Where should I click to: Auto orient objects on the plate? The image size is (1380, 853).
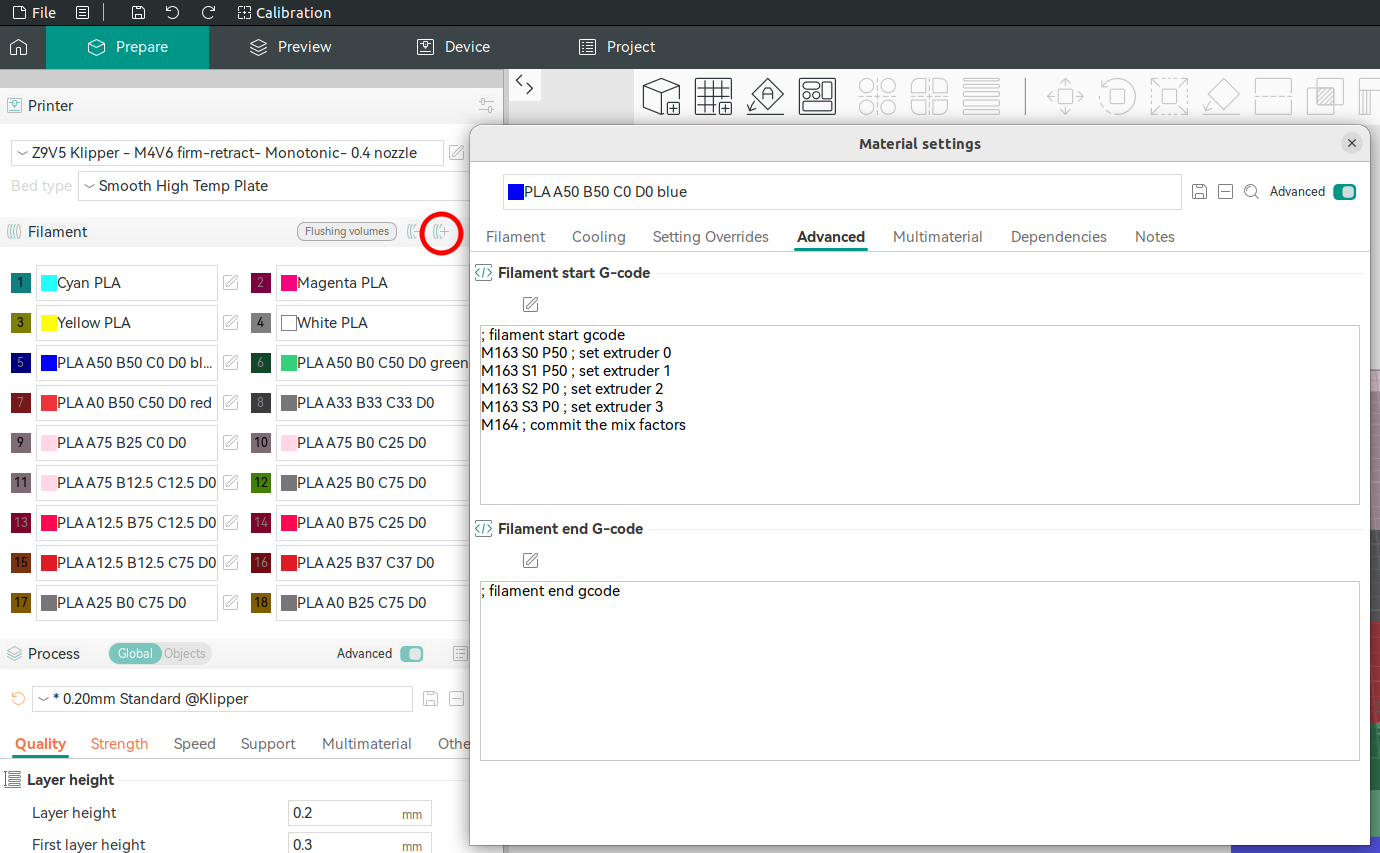tap(766, 97)
